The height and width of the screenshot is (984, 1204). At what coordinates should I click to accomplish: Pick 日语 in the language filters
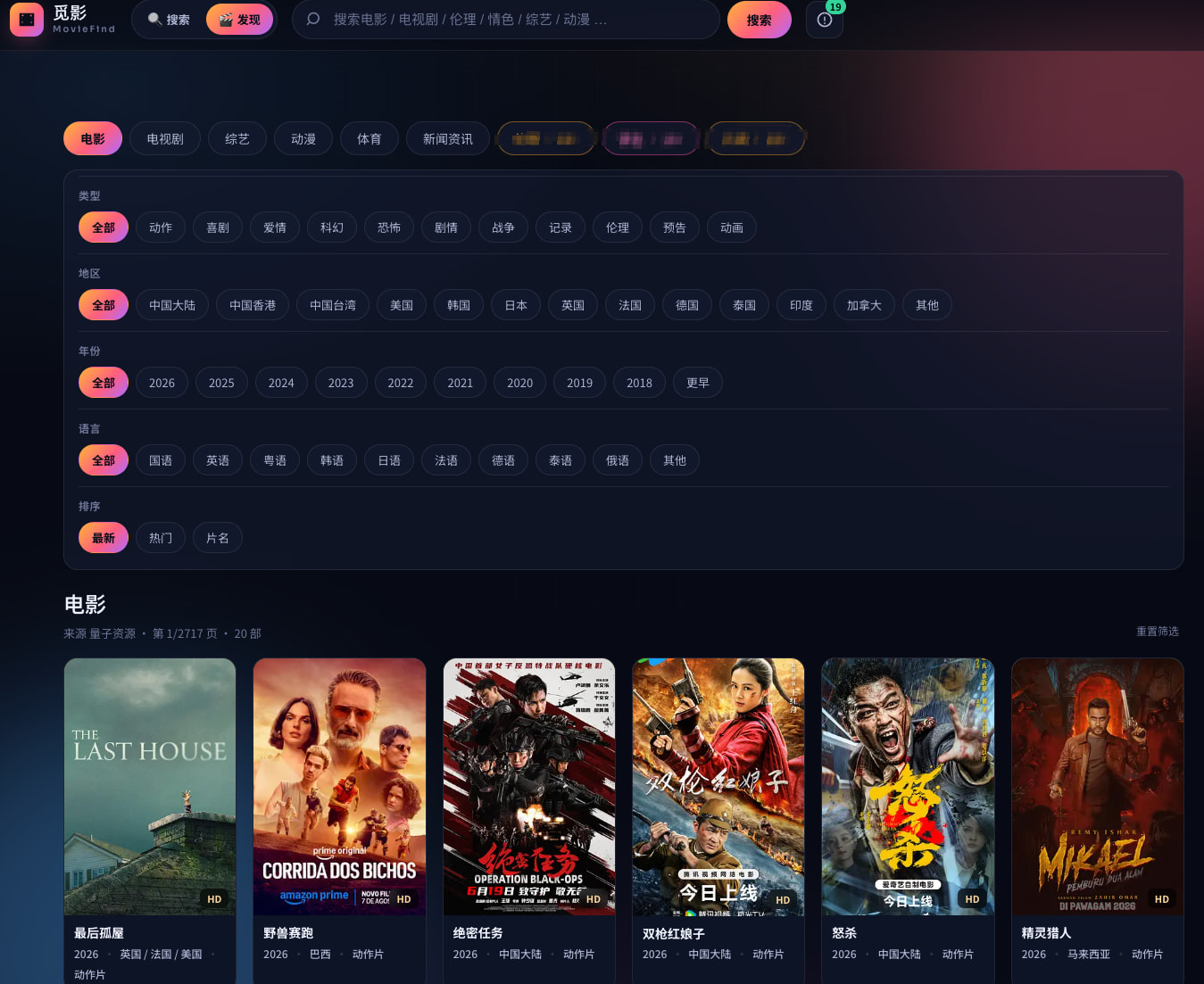click(389, 460)
